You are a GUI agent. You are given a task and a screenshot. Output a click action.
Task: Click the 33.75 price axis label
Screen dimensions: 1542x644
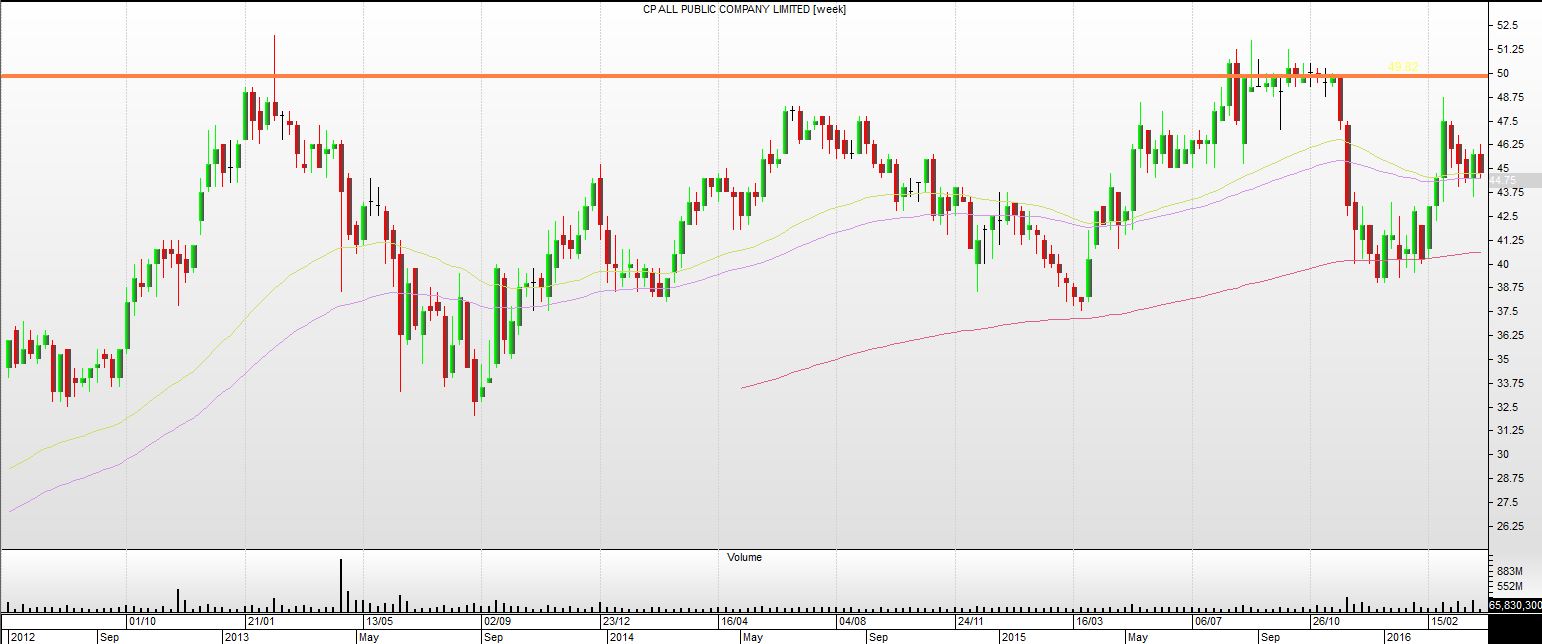[x=1510, y=383]
